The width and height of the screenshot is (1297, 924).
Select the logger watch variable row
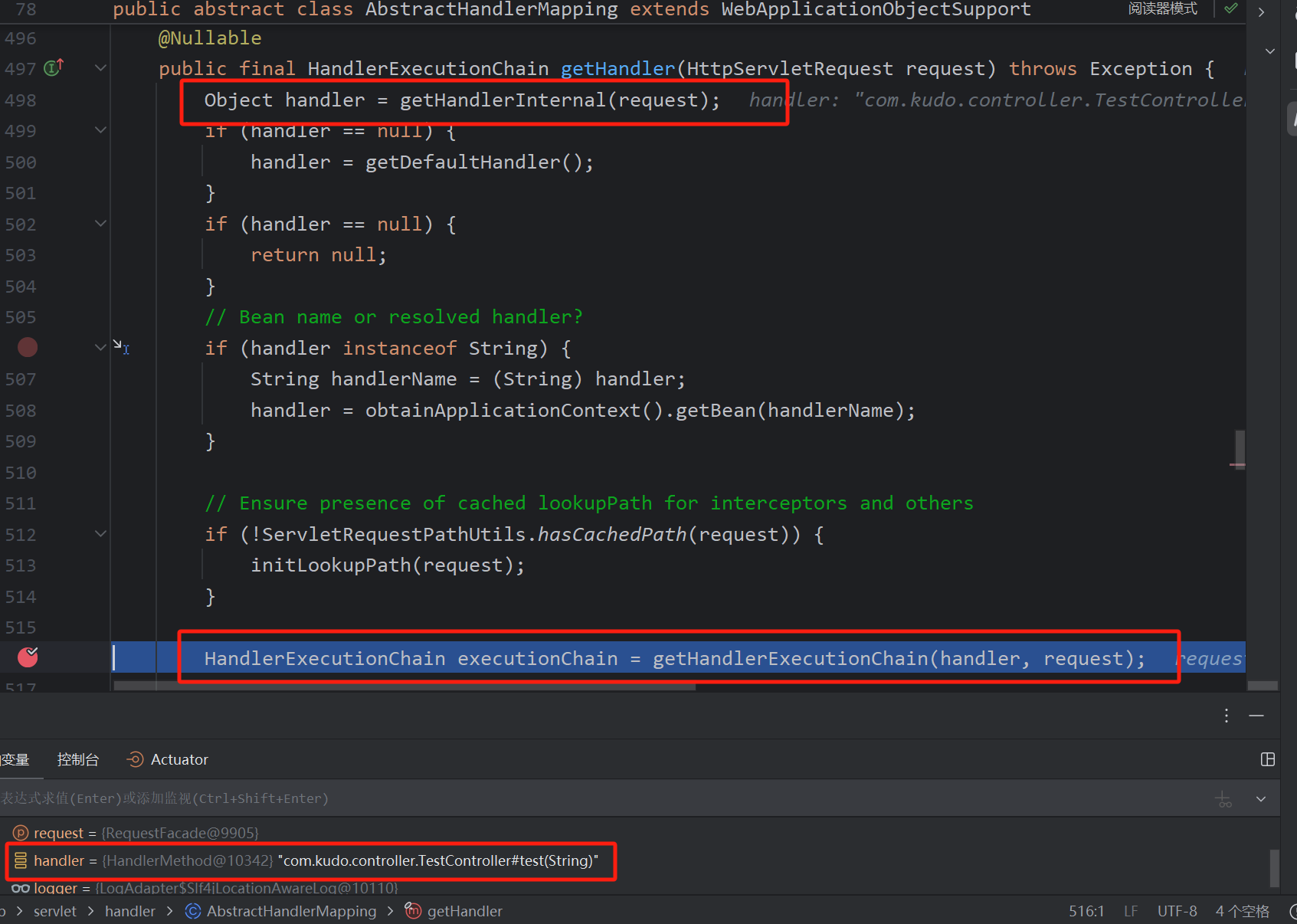click(x=636, y=888)
